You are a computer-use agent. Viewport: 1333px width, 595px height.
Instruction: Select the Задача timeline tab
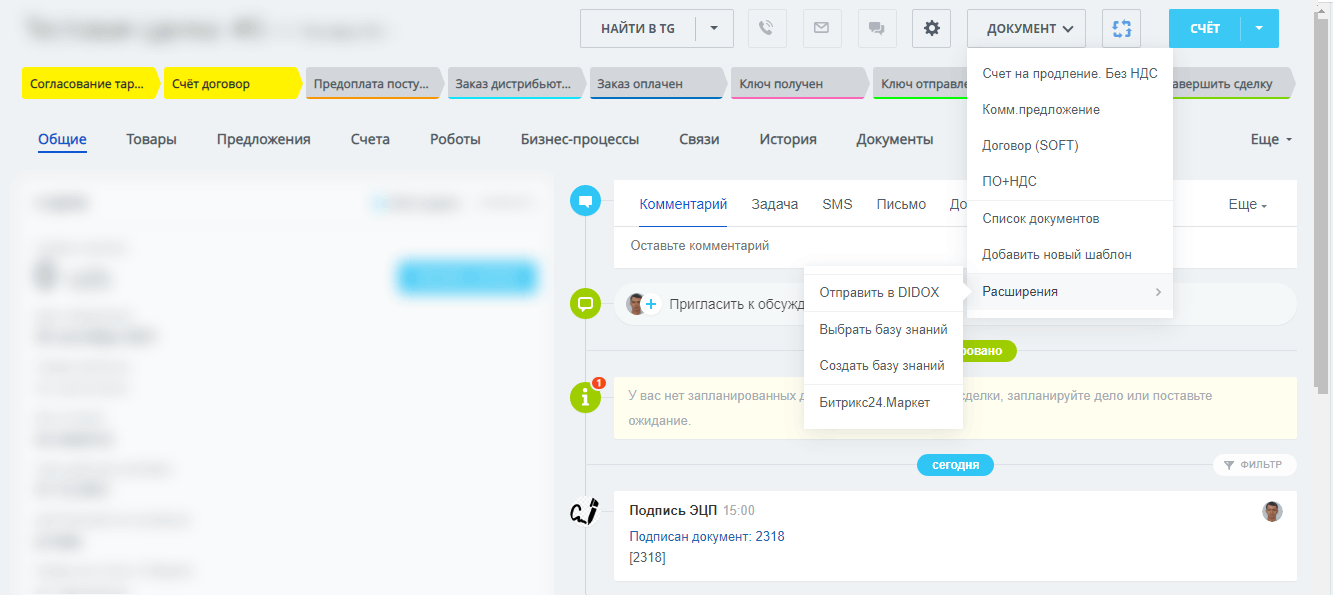tap(775, 204)
